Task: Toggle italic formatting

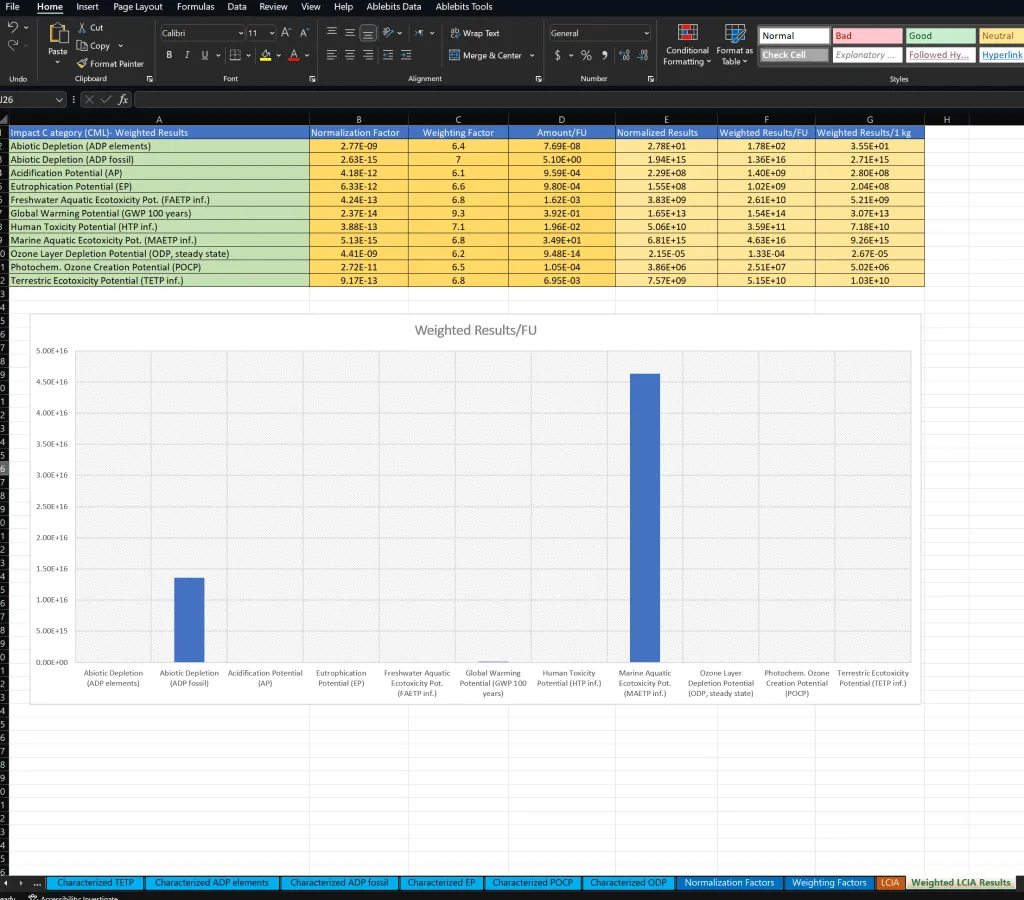Action: coord(187,54)
